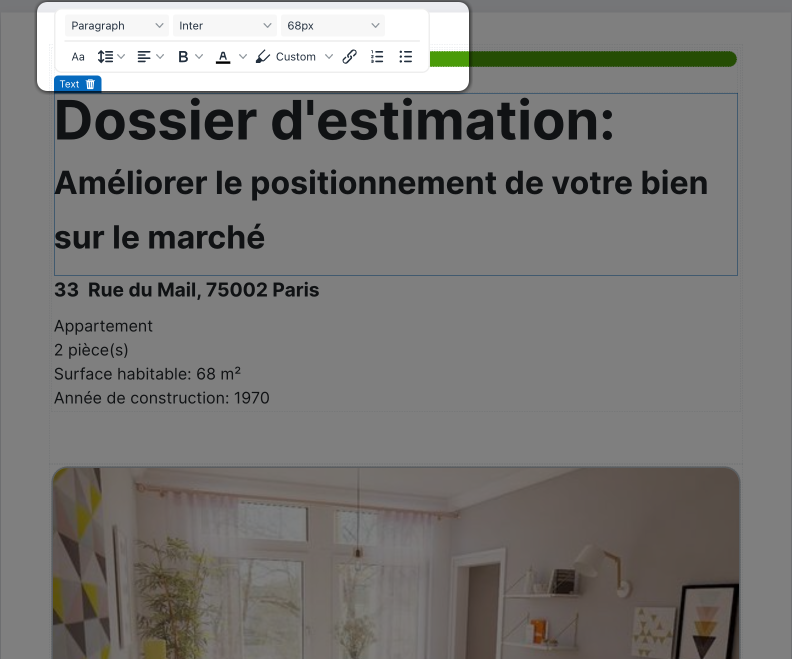Click the 'Dossier d'estimation:' heading
The width and height of the screenshot is (792, 659).
click(334, 121)
